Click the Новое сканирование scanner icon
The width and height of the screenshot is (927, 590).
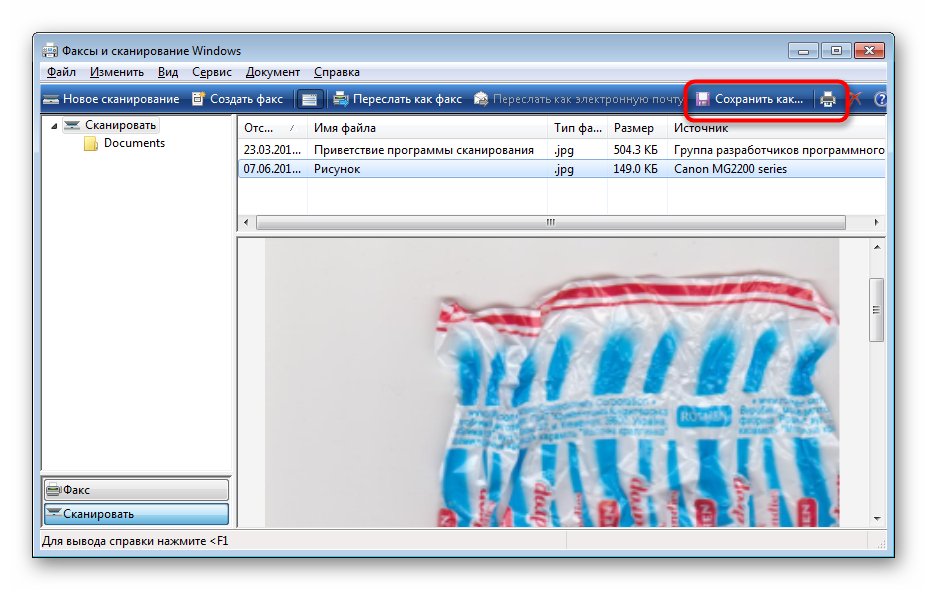point(51,99)
